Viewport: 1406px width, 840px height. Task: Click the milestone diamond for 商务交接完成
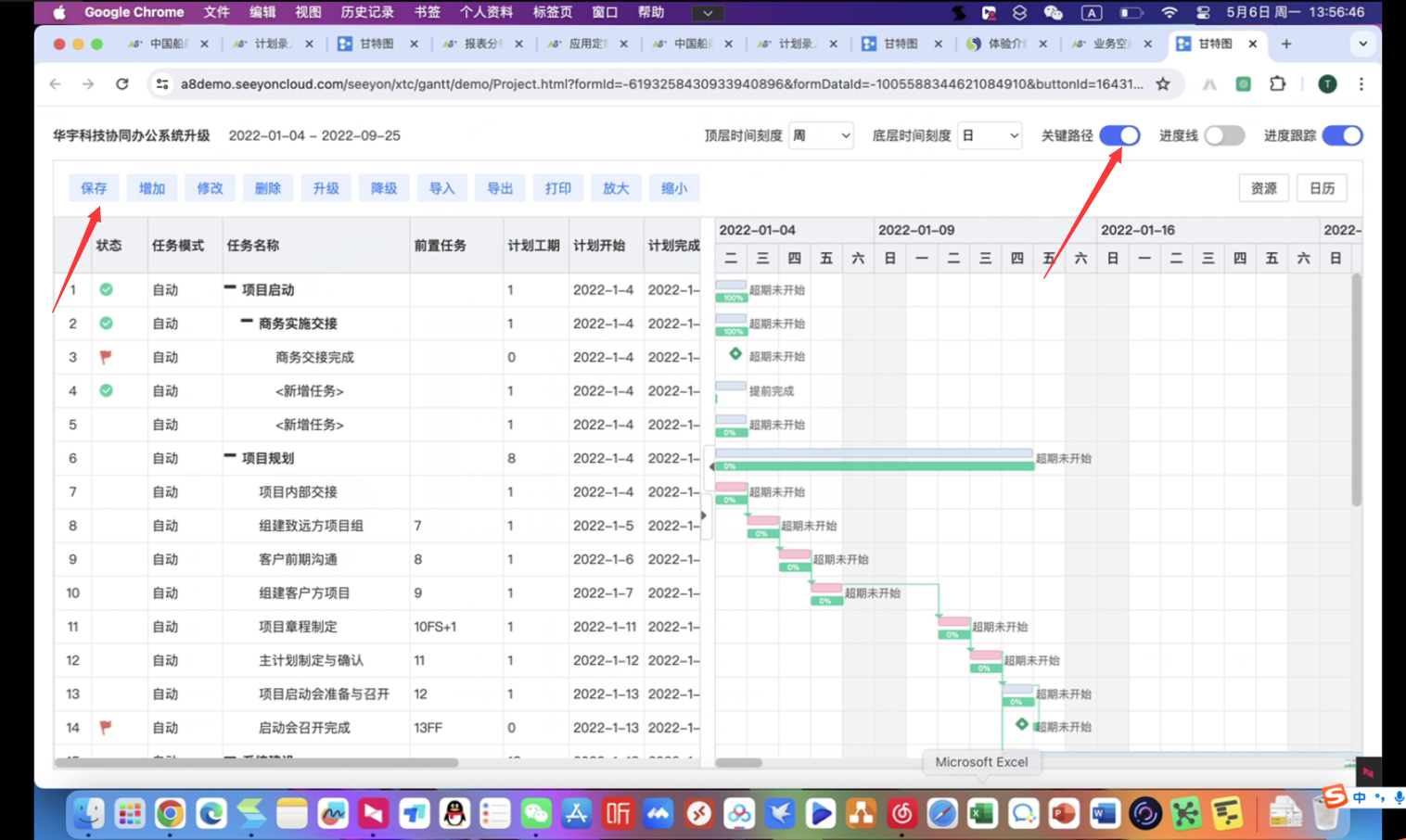(x=735, y=354)
